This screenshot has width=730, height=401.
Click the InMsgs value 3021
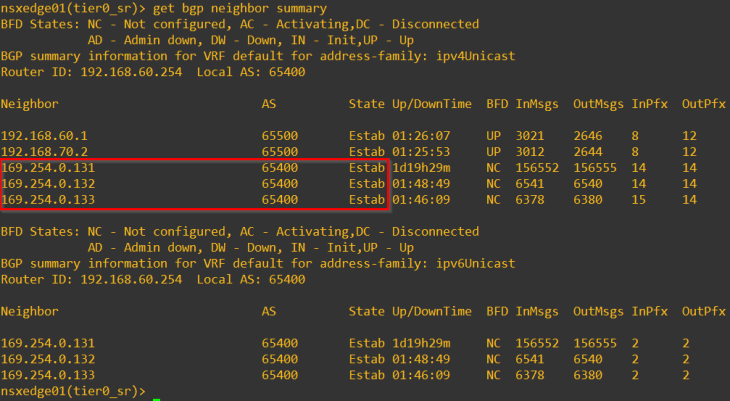tap(530, 135)
